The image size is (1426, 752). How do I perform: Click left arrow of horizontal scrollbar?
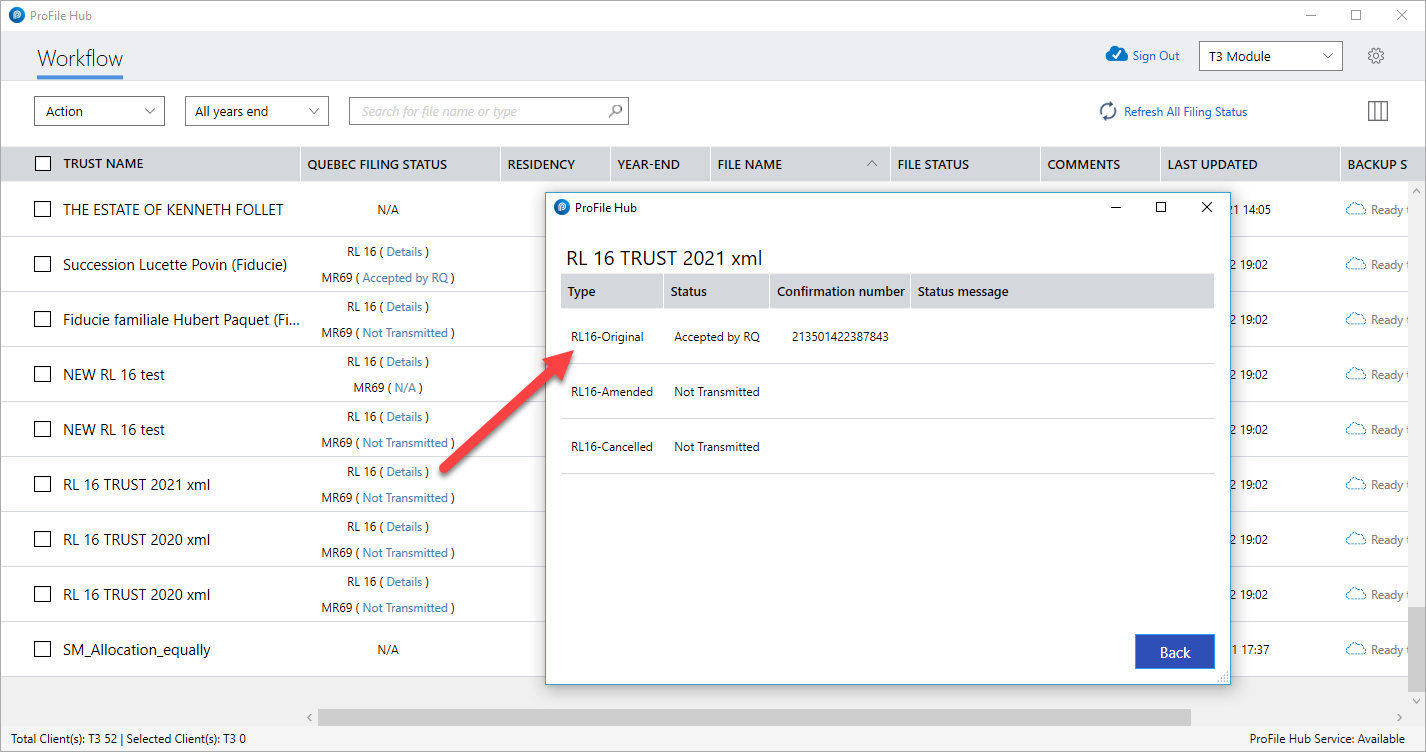tap(309, 717)
